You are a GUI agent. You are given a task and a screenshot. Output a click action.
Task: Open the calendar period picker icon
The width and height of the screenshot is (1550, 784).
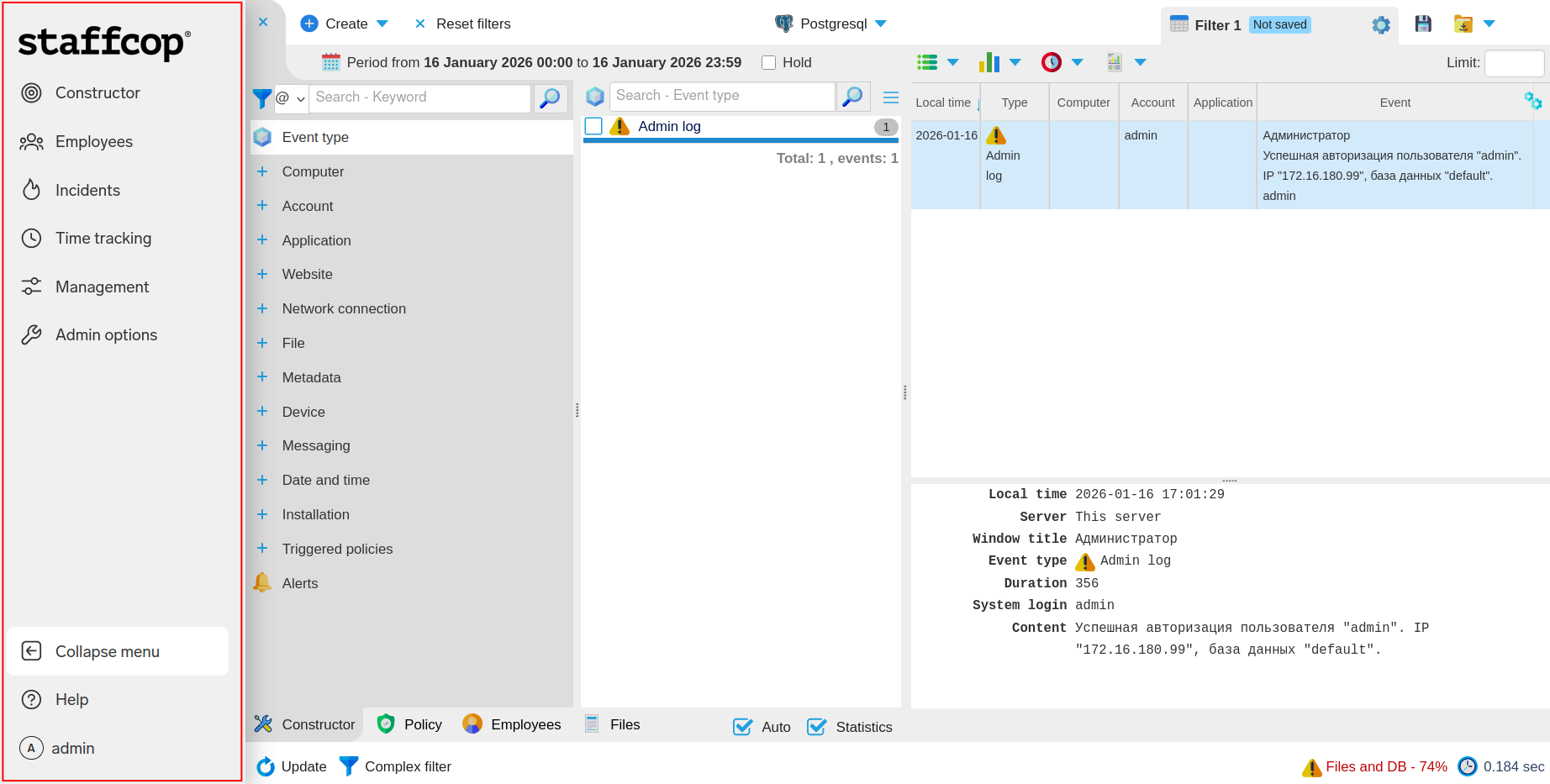[331, 62]
